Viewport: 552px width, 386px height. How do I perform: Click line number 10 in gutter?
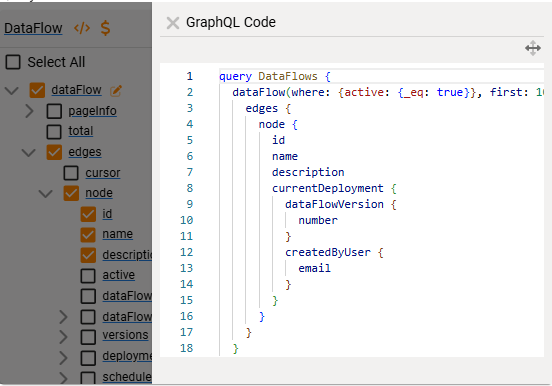click(x=187, y=220)
